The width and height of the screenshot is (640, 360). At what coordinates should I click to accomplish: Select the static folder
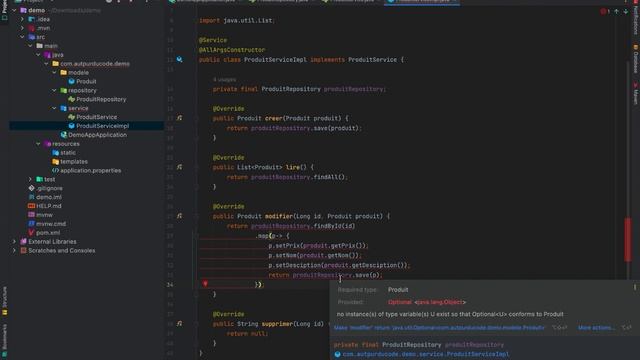68,153
